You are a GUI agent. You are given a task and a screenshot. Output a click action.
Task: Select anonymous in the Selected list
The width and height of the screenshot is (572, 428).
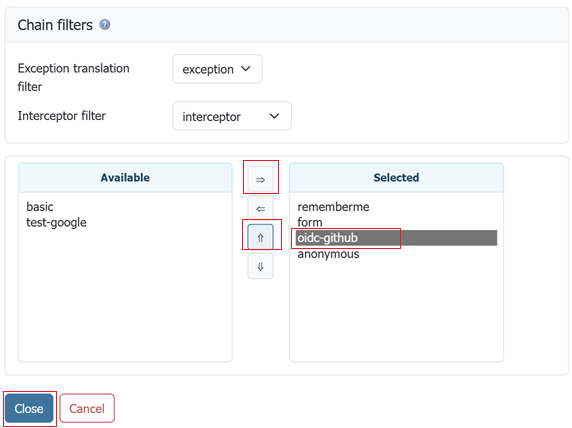pos(328,254)
